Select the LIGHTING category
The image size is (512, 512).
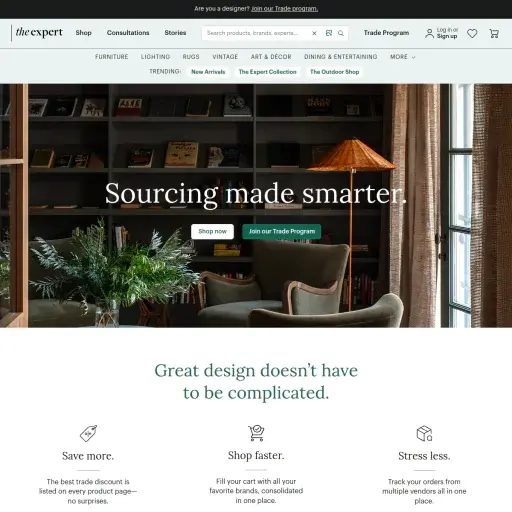(x=155, y=57)
